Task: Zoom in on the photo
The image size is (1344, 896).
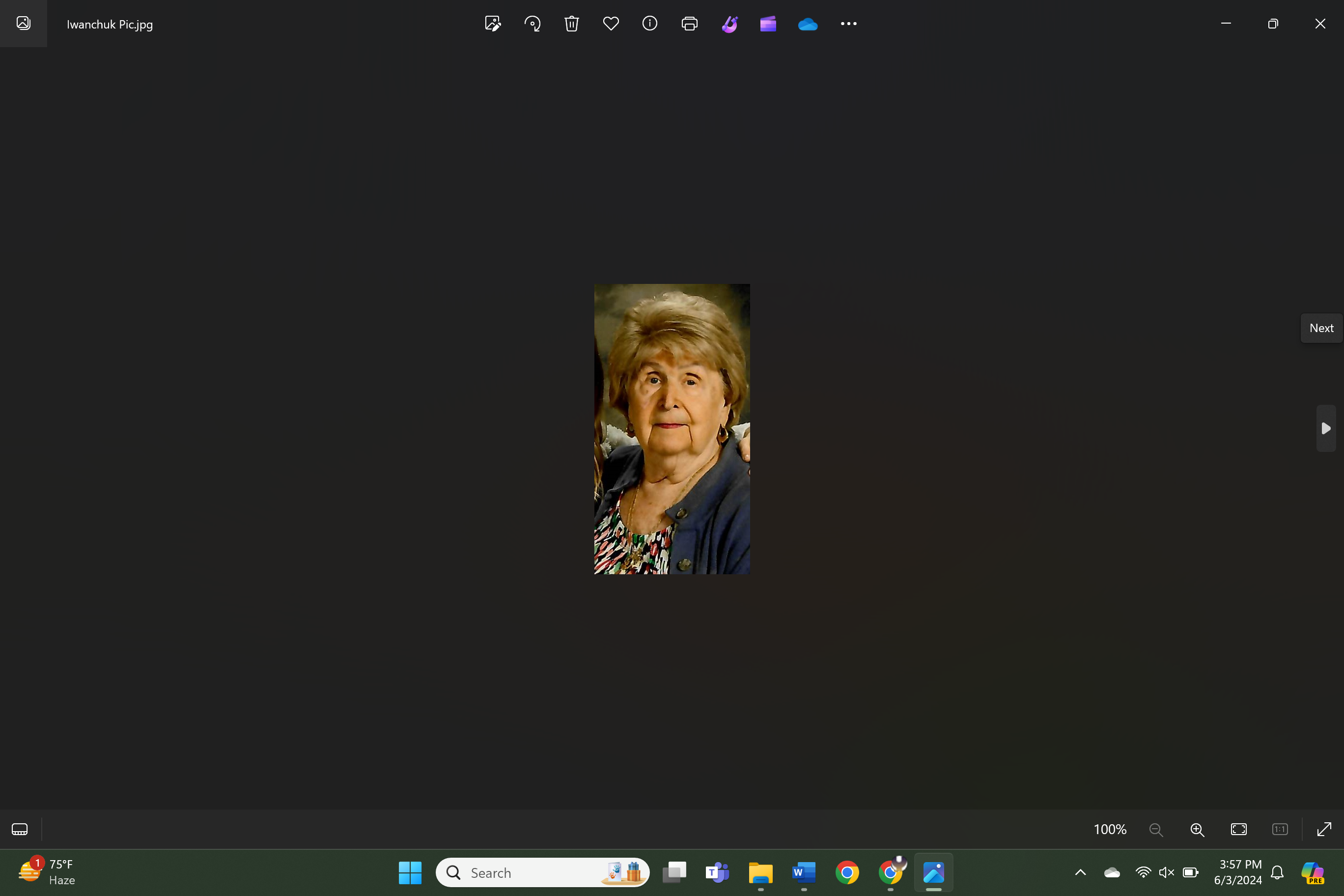Action: 1197,829
